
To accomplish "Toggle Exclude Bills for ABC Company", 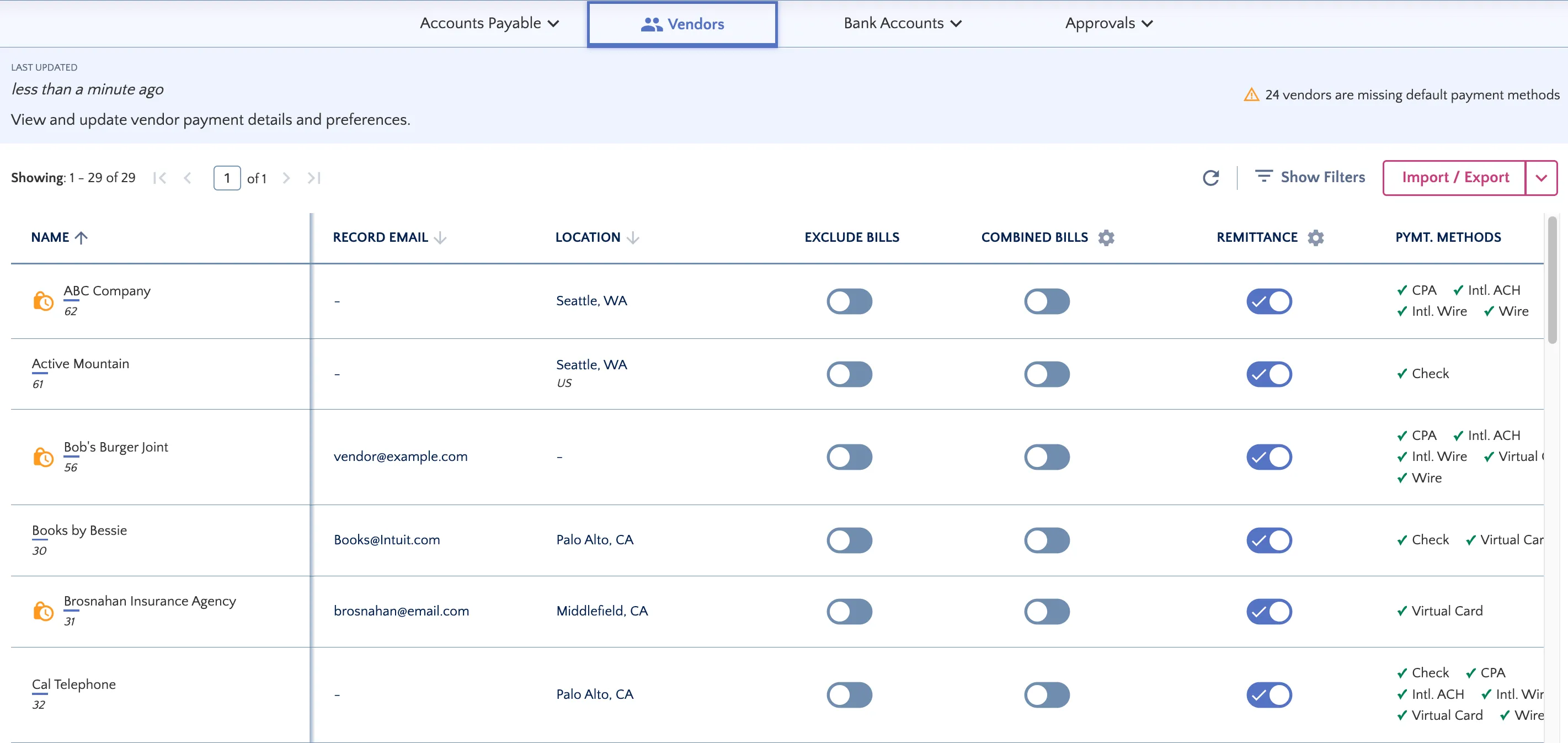I will [x=849, y=301].
